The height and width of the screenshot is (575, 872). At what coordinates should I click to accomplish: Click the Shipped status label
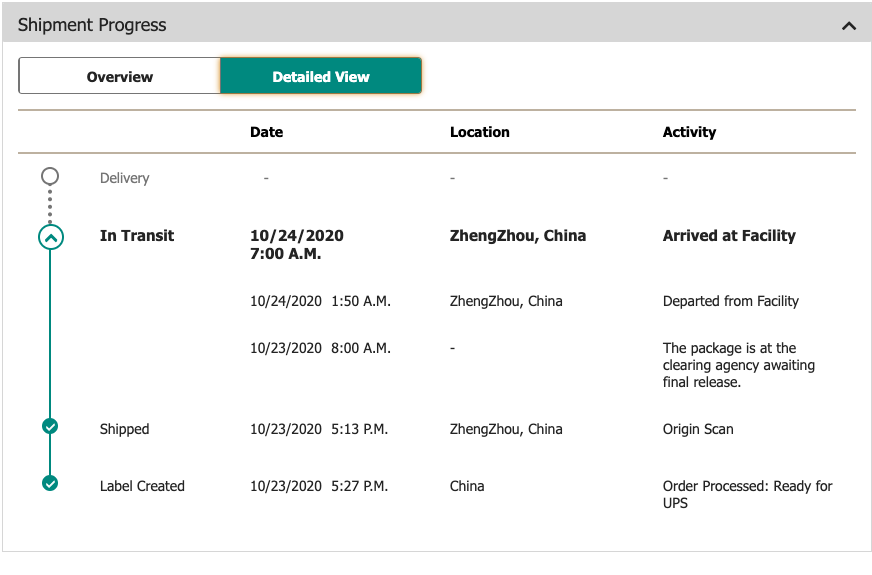click(x=124, y=429)
